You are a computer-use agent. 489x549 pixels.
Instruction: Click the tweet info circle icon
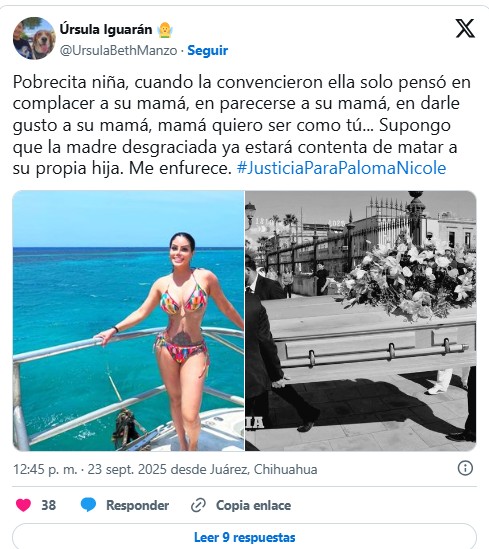click(x=465, y=468)
